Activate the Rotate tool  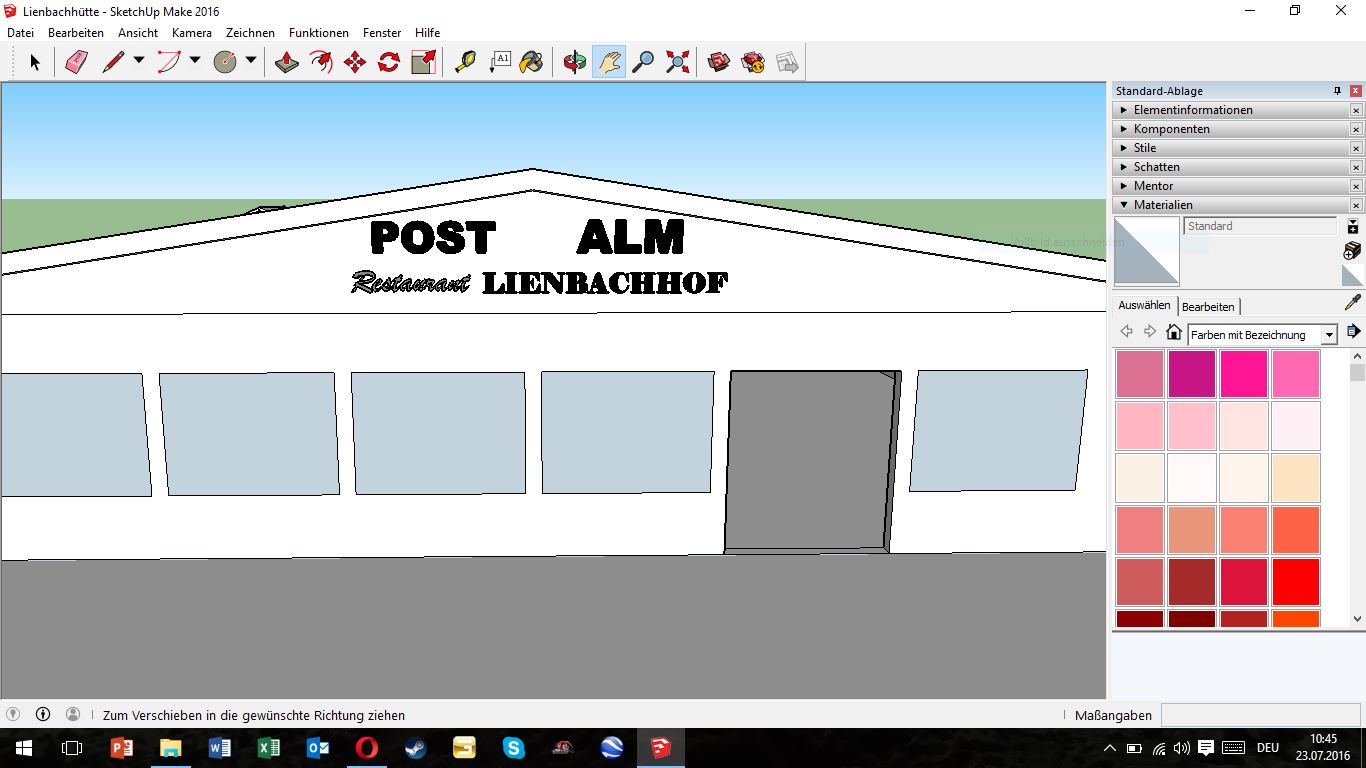(389, 62)
